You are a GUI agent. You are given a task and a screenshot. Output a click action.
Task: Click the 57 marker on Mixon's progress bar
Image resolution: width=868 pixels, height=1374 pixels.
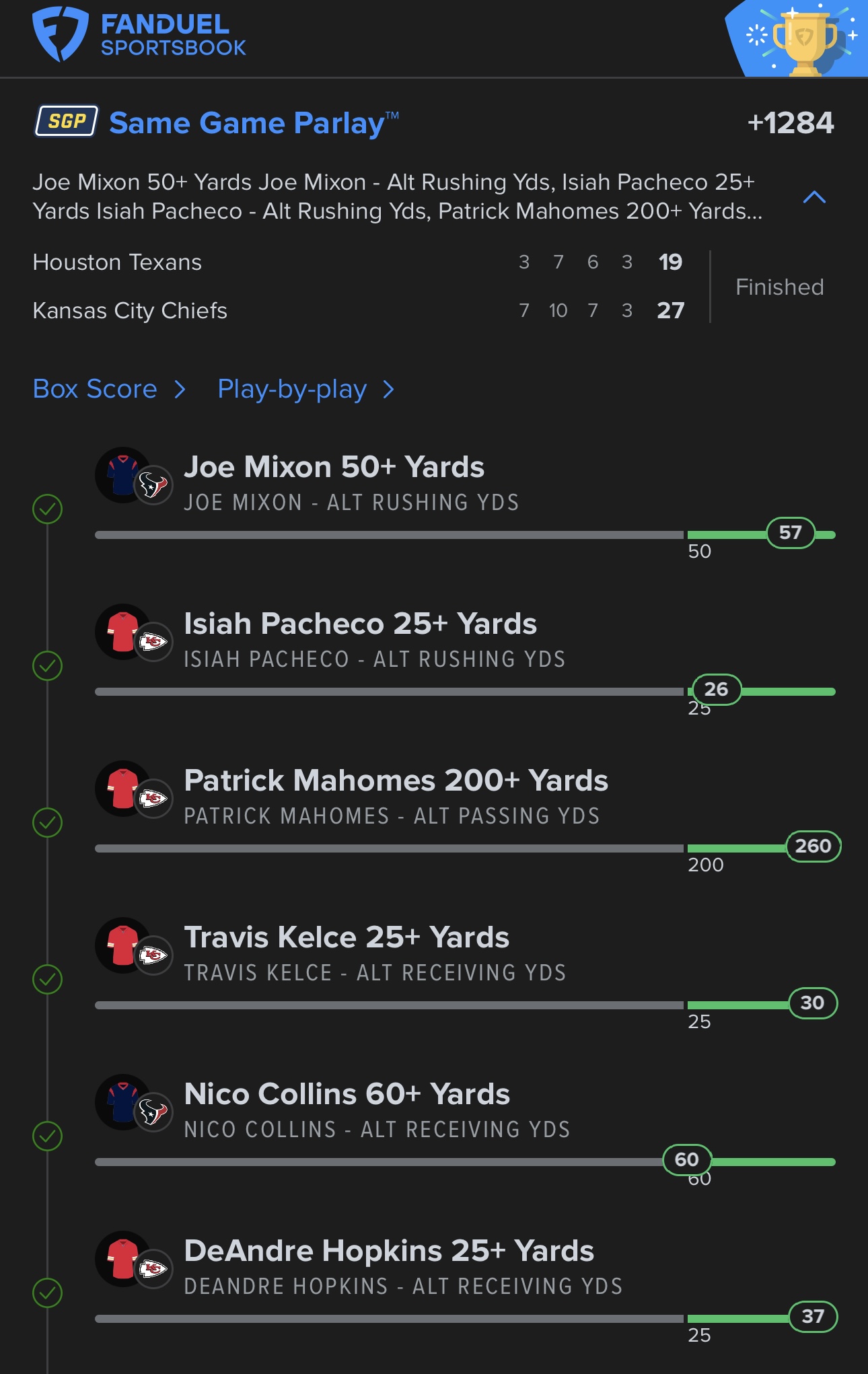(x=791, y=533)
